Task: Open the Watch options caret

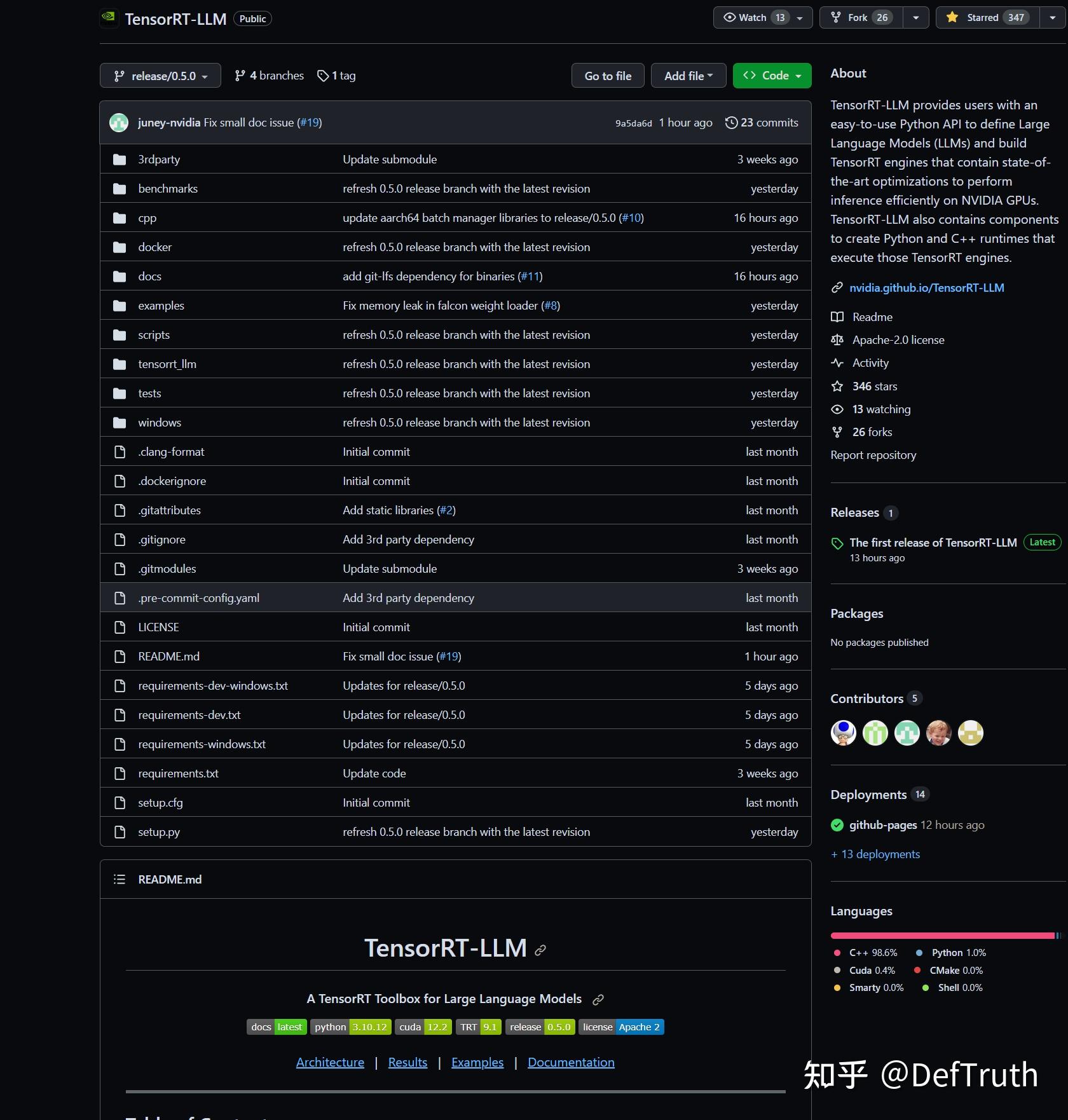Action: click(800, 18)
